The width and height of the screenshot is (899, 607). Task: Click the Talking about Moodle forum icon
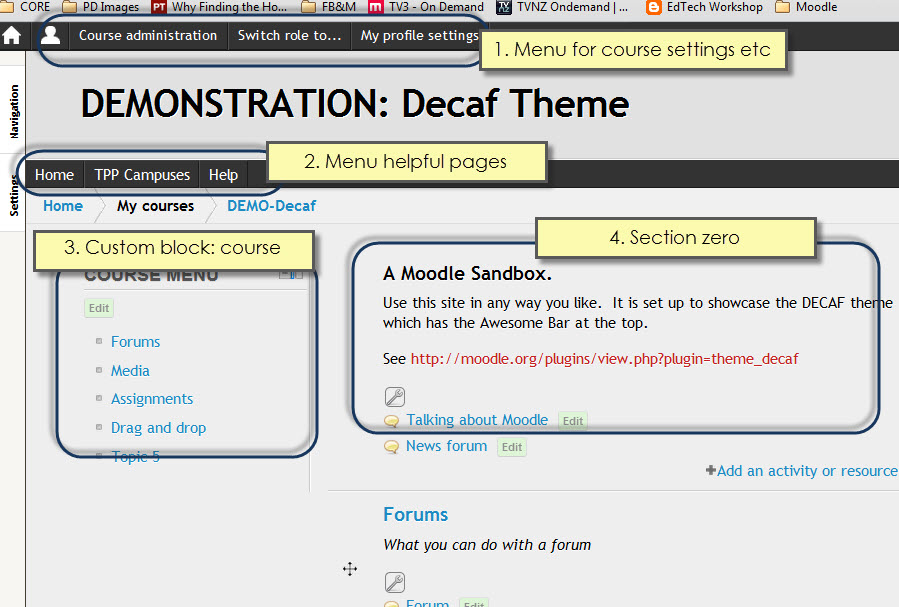[392, 421]
